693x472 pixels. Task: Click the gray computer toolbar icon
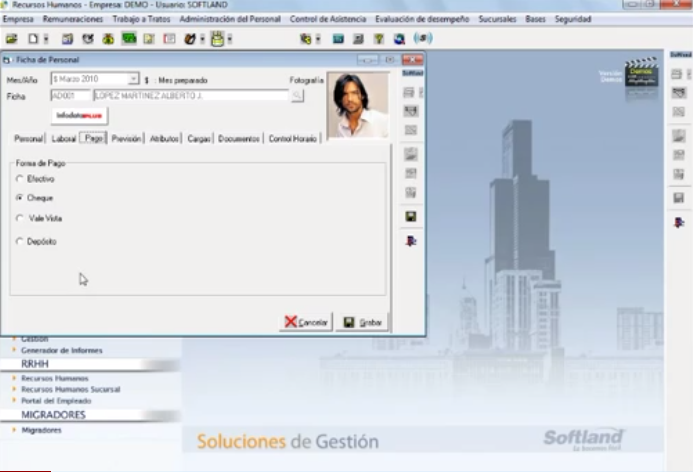pos(358,39)
